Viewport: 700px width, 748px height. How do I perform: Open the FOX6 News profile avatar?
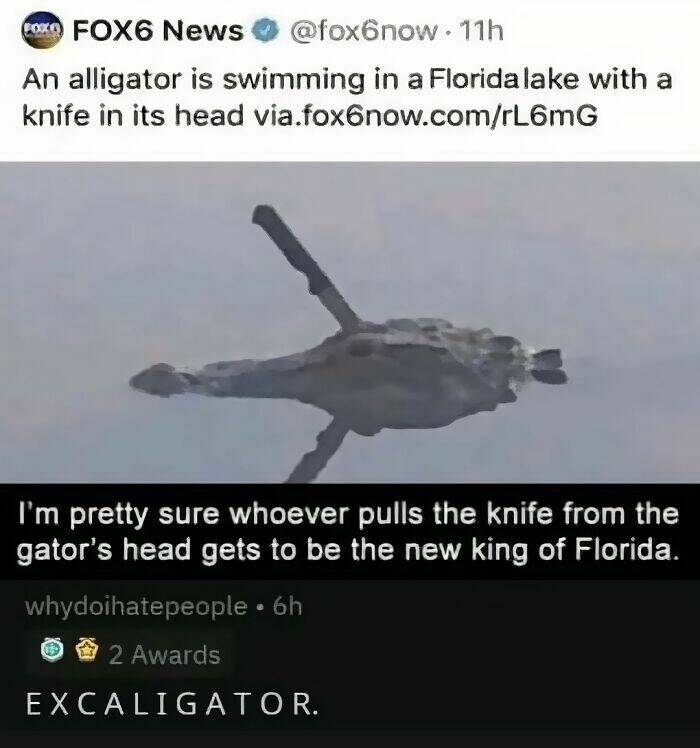coord(42,32)
